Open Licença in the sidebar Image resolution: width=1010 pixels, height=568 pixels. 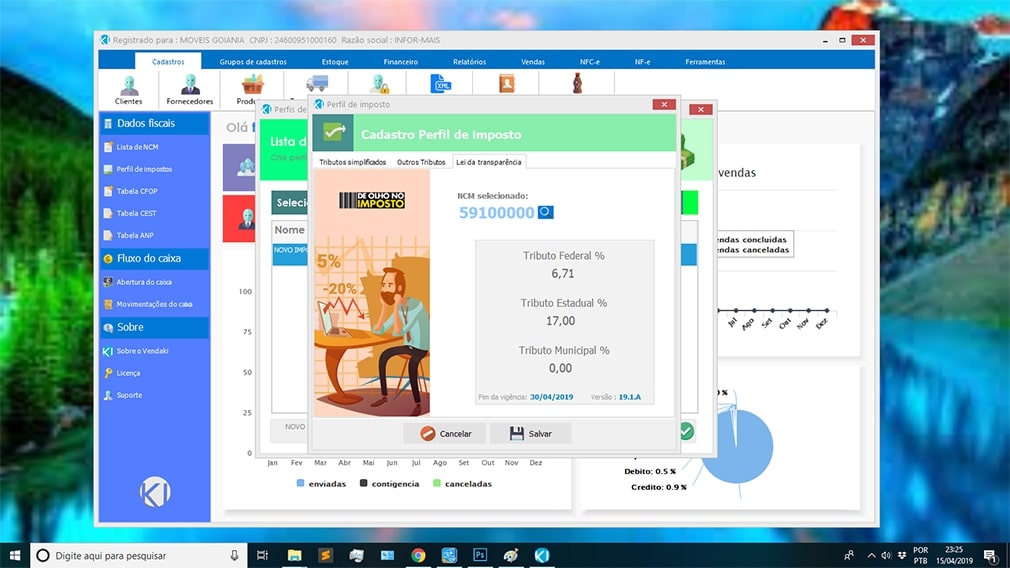tap(128, 373)
